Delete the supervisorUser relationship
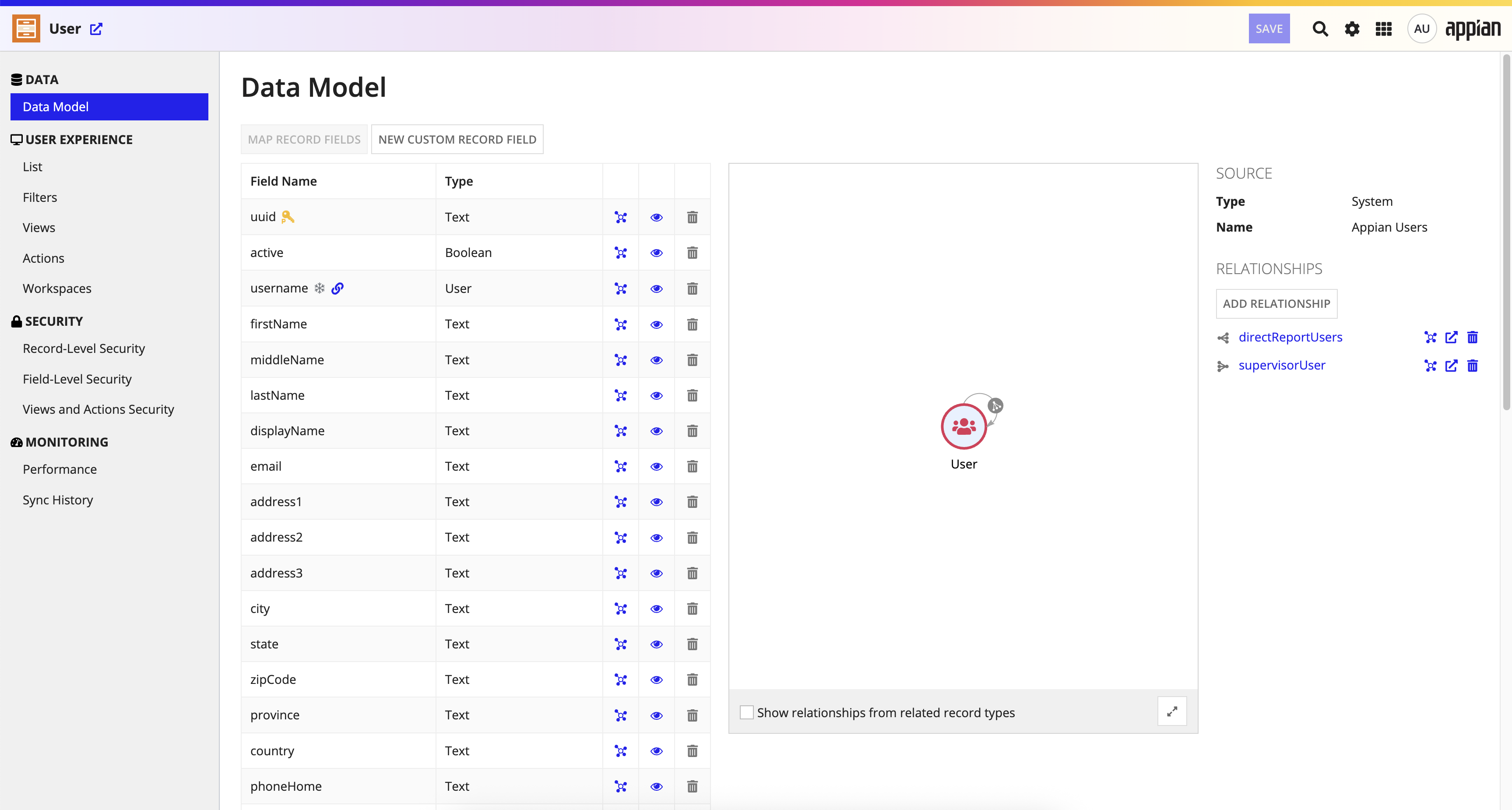Image resolution: width=1512 pixels, height=810 pixels. point(1472,366)
